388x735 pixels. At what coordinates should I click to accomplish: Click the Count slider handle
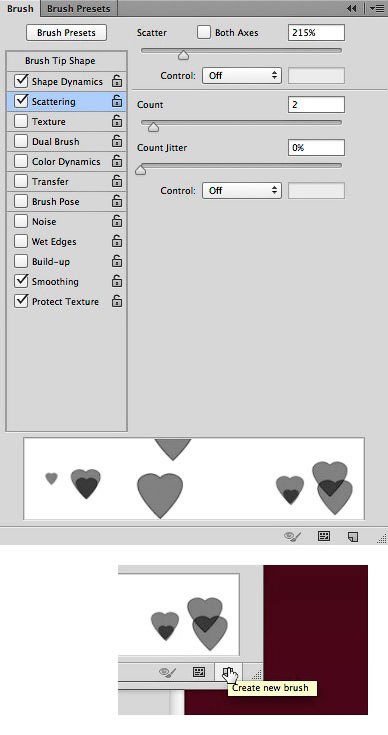(x=153, y=127)
